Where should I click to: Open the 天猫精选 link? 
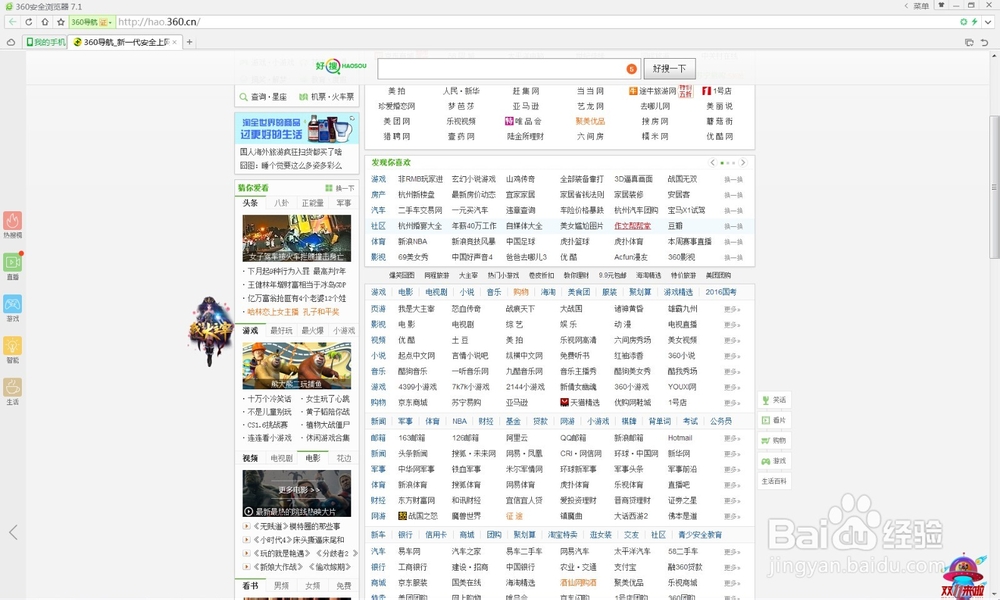(x=580, y=403)
